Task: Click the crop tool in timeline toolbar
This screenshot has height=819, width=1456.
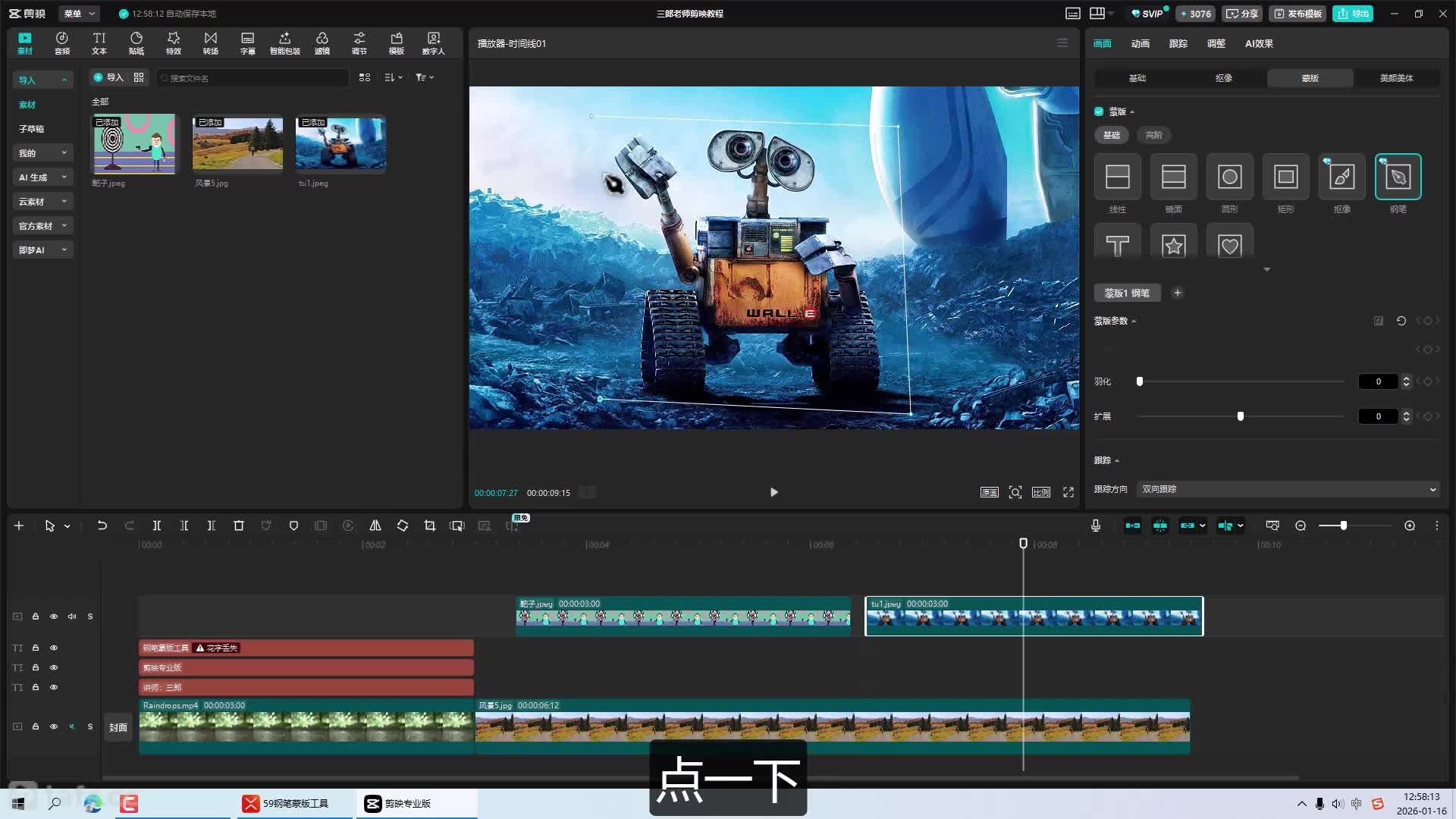Action: pyautogui.click(x=430, y=526)
